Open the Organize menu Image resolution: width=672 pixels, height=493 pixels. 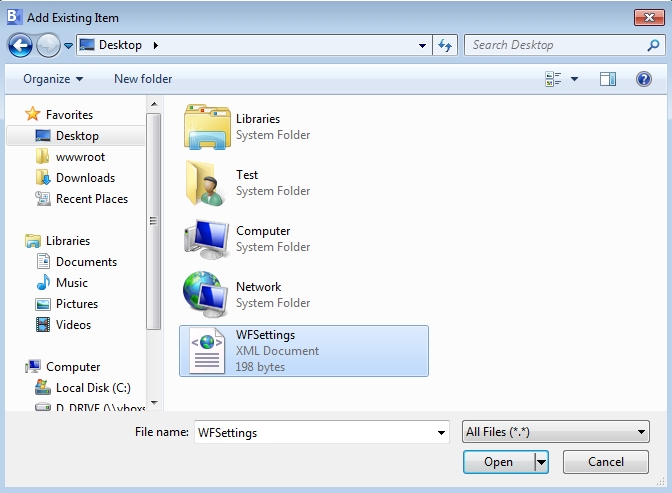pyautogui.click(x=53, y=79)
